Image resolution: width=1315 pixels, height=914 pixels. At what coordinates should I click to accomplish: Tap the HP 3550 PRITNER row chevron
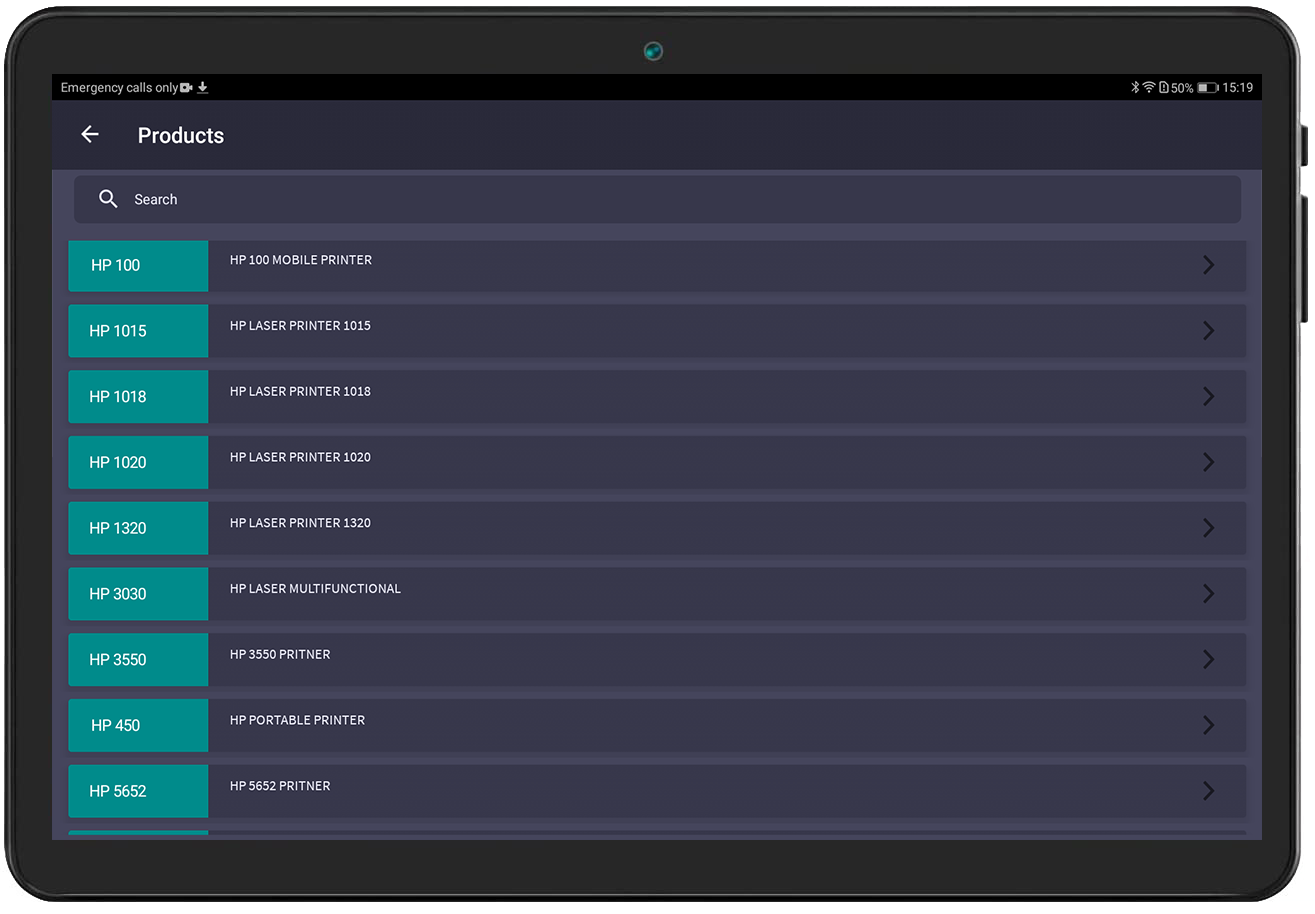click(x=1208, y=660)
